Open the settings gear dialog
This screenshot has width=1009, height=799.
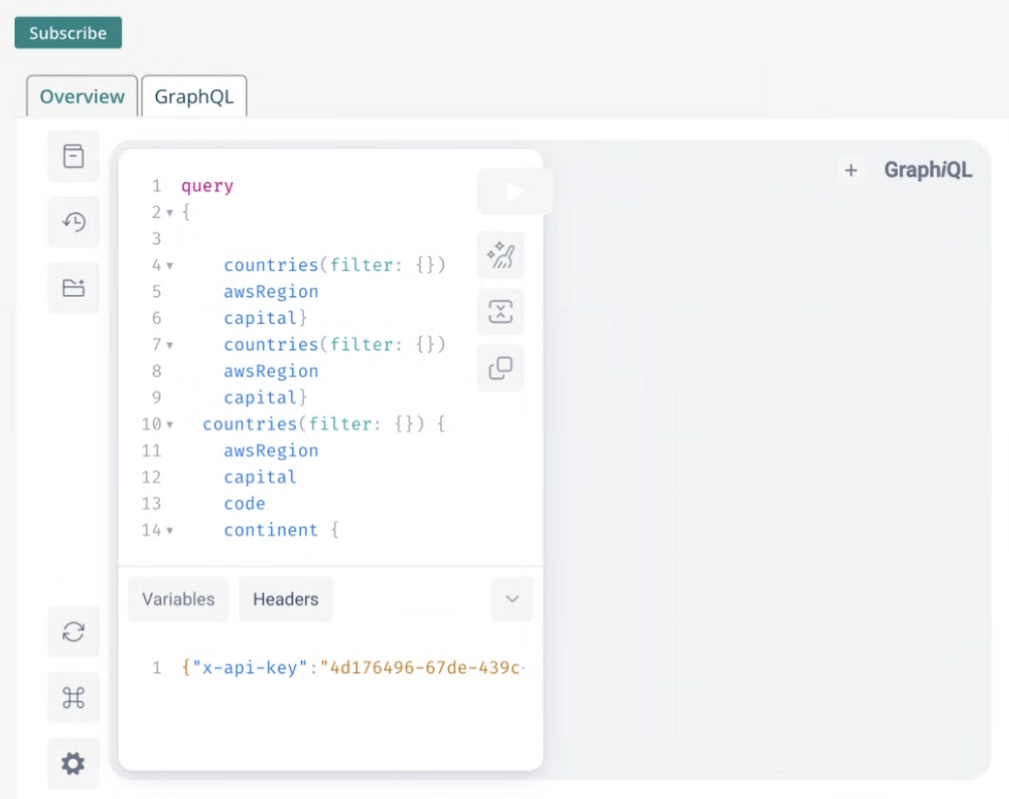click(x=73, y=764)
